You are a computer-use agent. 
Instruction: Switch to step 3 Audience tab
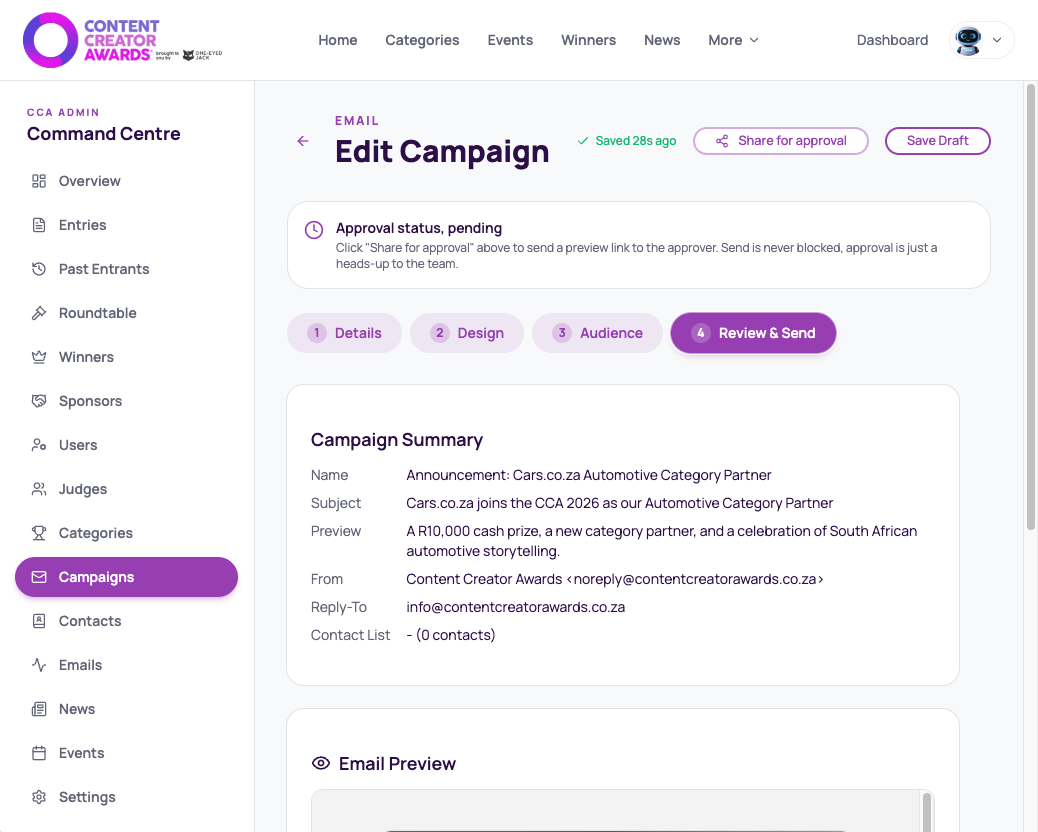pos(597,333)
